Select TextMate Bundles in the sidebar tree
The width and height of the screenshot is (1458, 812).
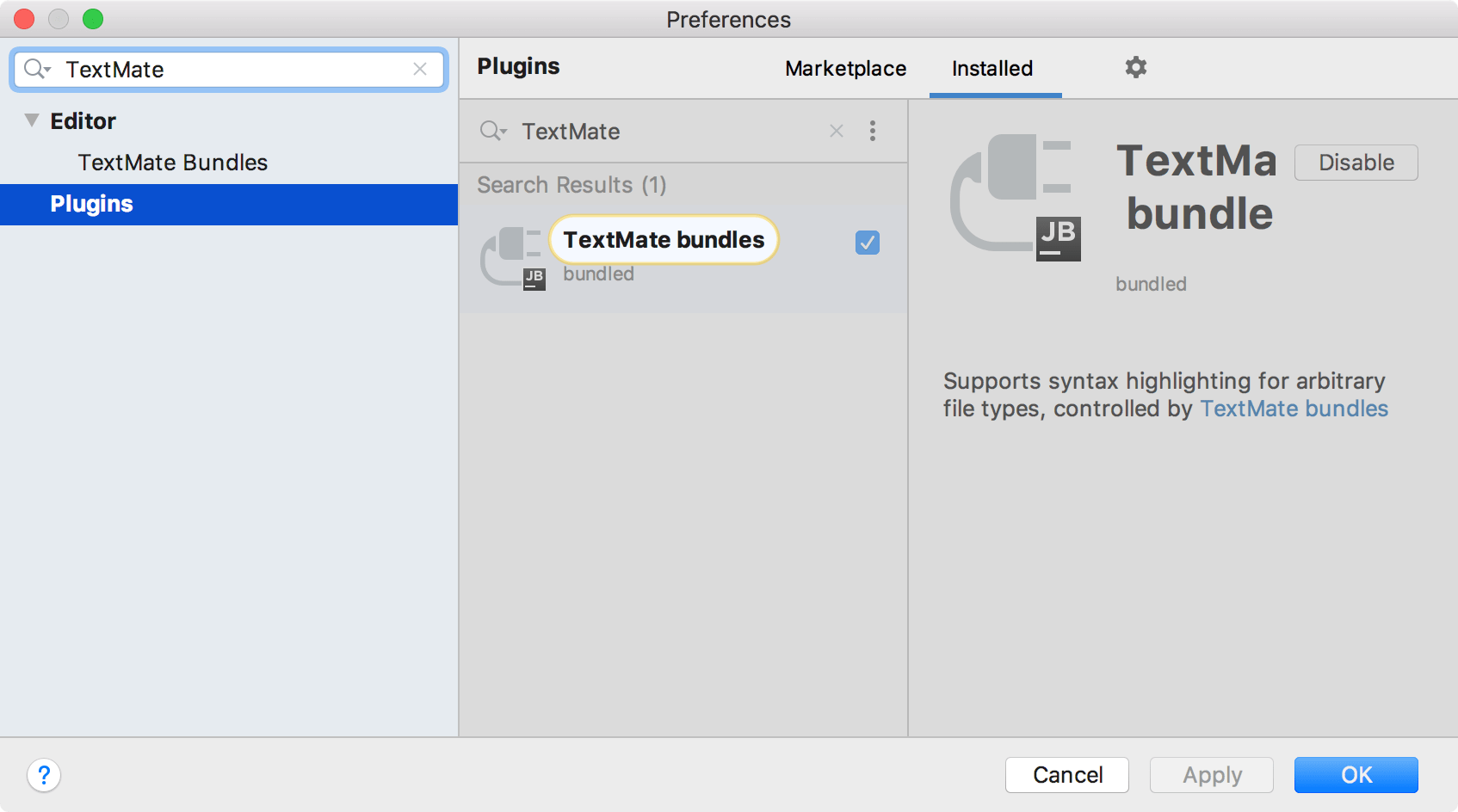(172, 162)
